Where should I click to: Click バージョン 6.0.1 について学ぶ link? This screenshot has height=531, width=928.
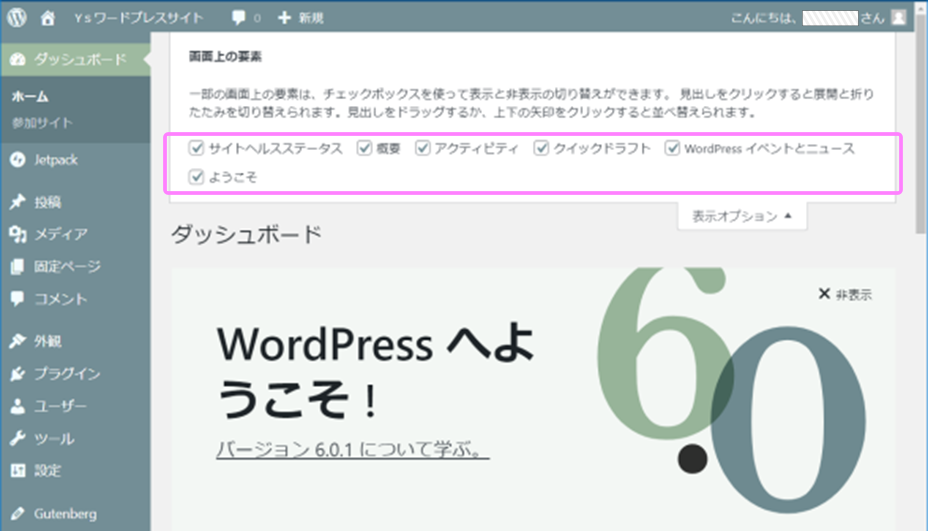[353, 449]
